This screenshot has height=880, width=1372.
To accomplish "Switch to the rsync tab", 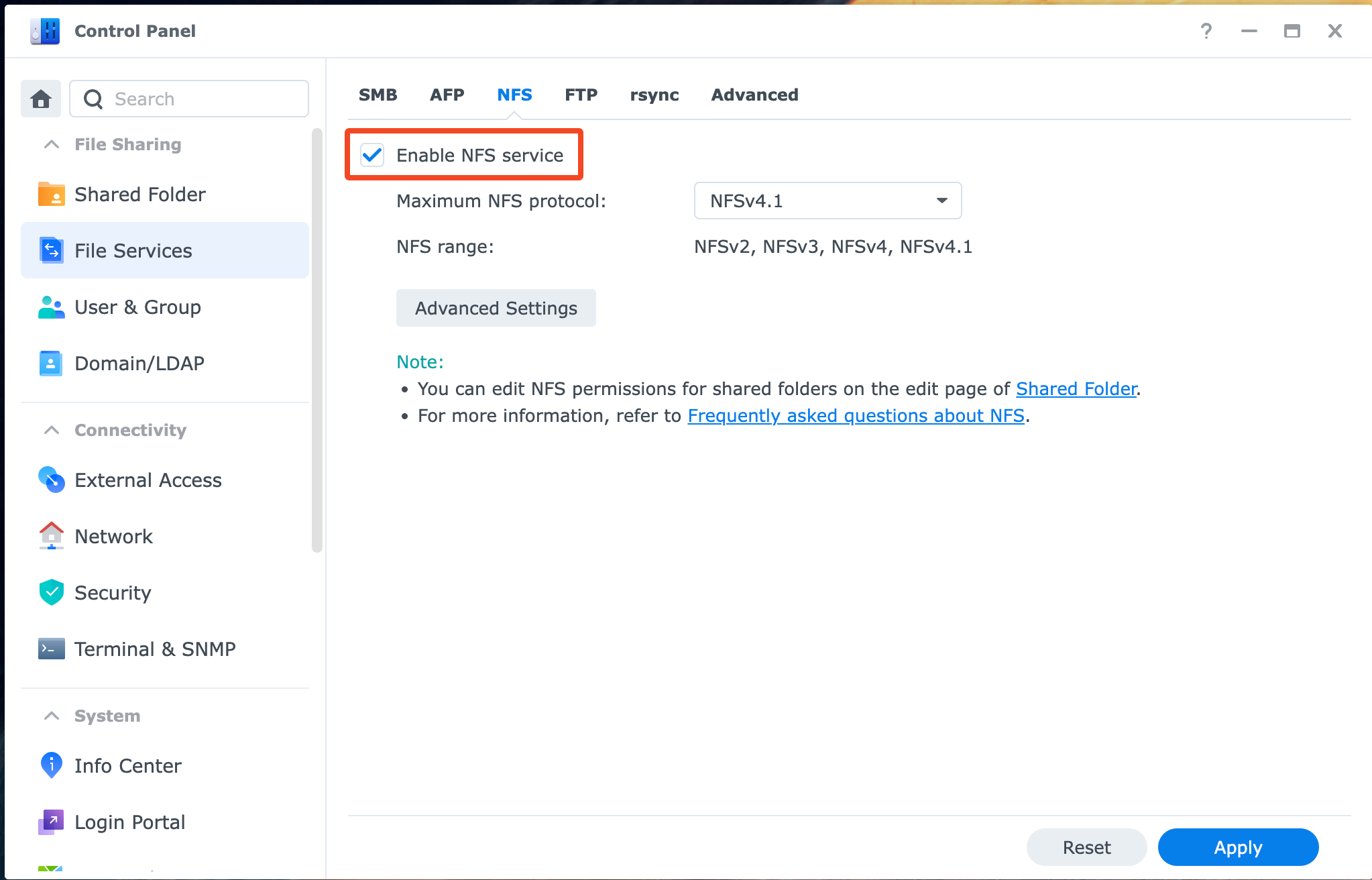I will click(654, 95).
